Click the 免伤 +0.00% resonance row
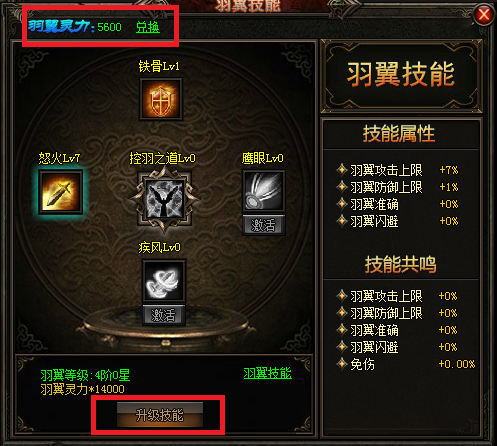 (406, 364)
